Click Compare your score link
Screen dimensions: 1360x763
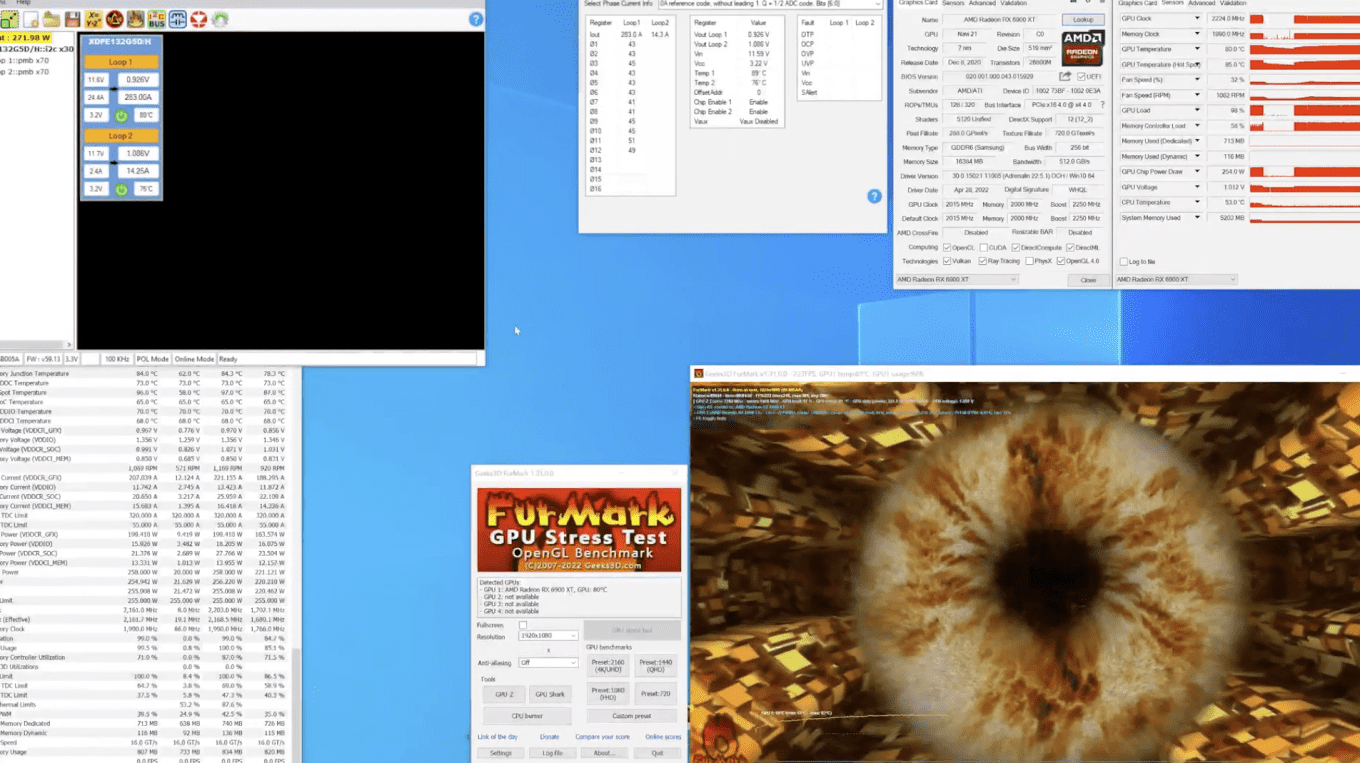coord(602,737)
